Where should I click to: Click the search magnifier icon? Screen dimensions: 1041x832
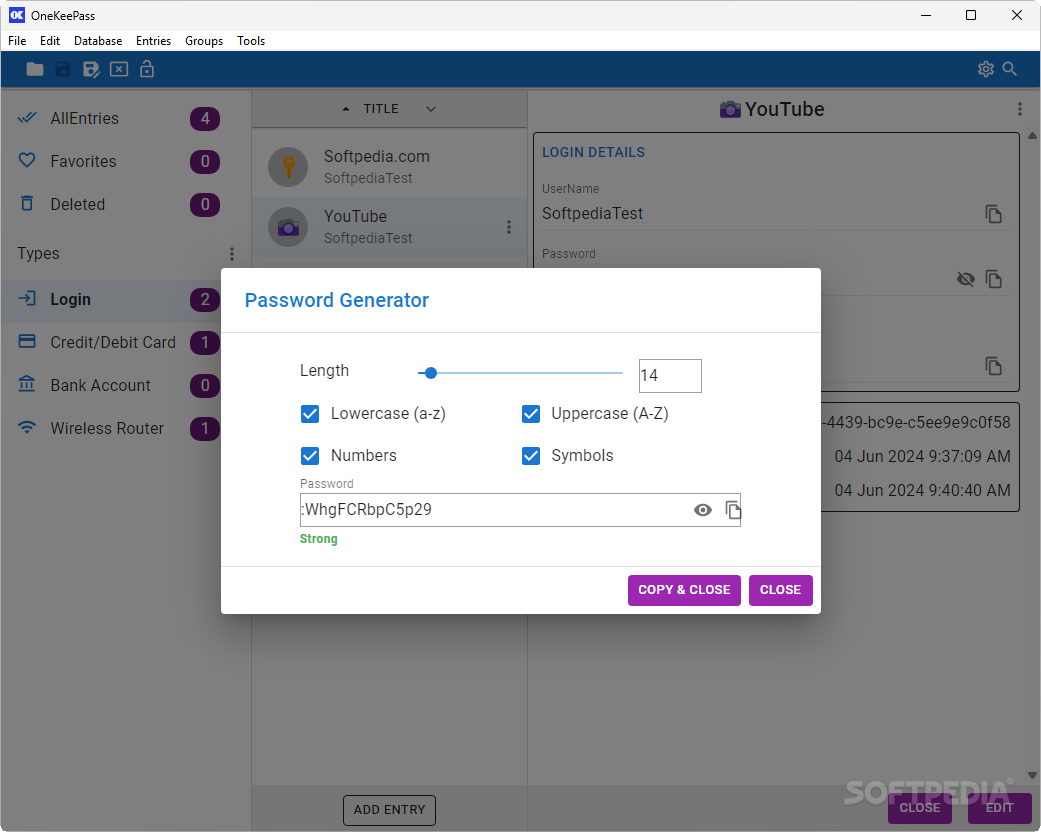pos(1010,69)
